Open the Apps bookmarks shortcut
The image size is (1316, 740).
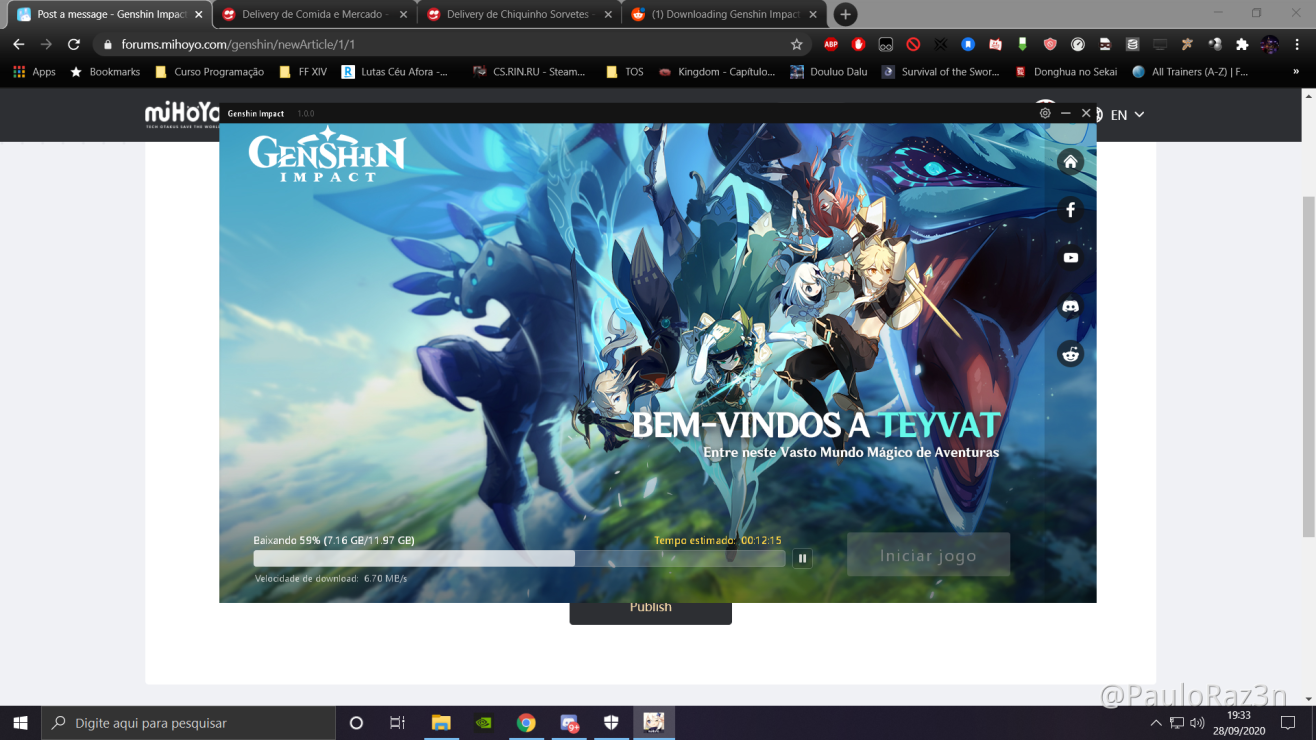34,72
